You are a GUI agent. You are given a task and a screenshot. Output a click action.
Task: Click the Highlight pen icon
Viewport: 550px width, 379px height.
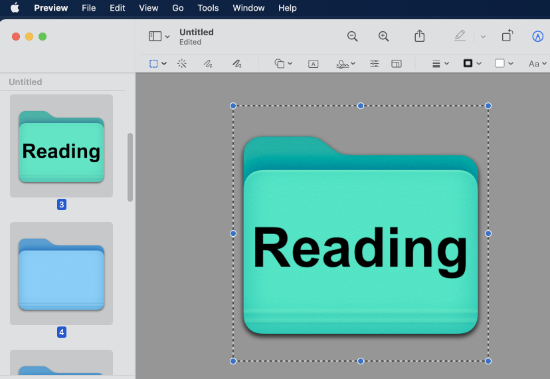460,36
